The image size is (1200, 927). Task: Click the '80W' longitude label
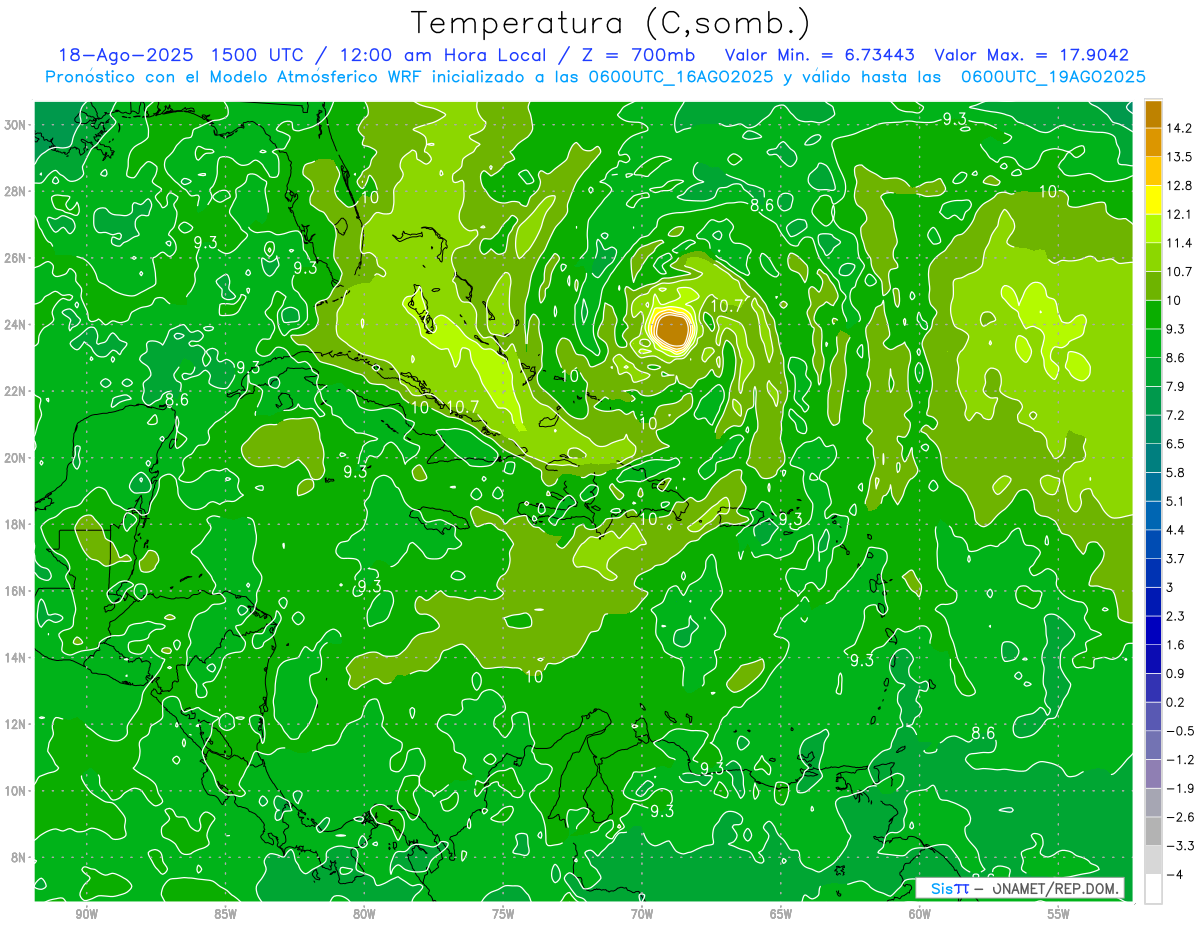point(365,913)
